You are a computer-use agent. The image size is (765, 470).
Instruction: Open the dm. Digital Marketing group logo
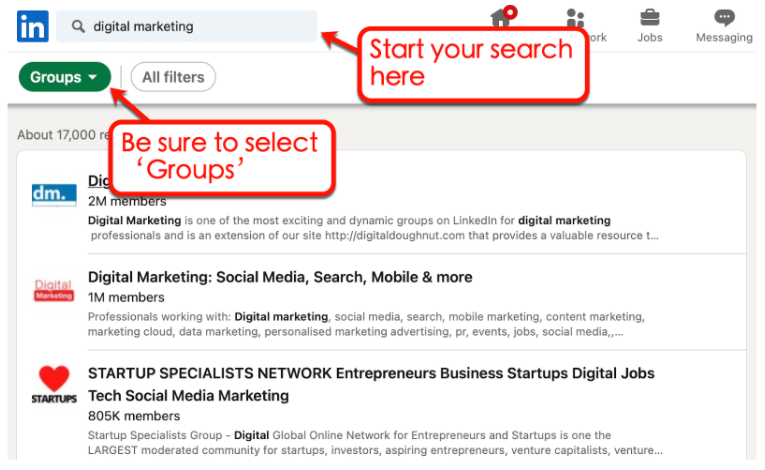coord(54,195)
